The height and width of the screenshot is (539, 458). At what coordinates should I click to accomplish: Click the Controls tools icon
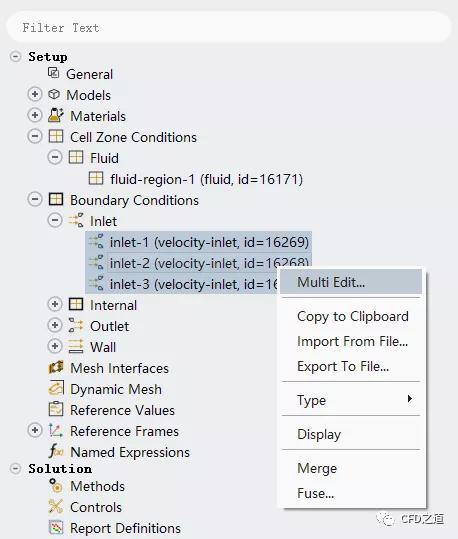click(56, 507)
